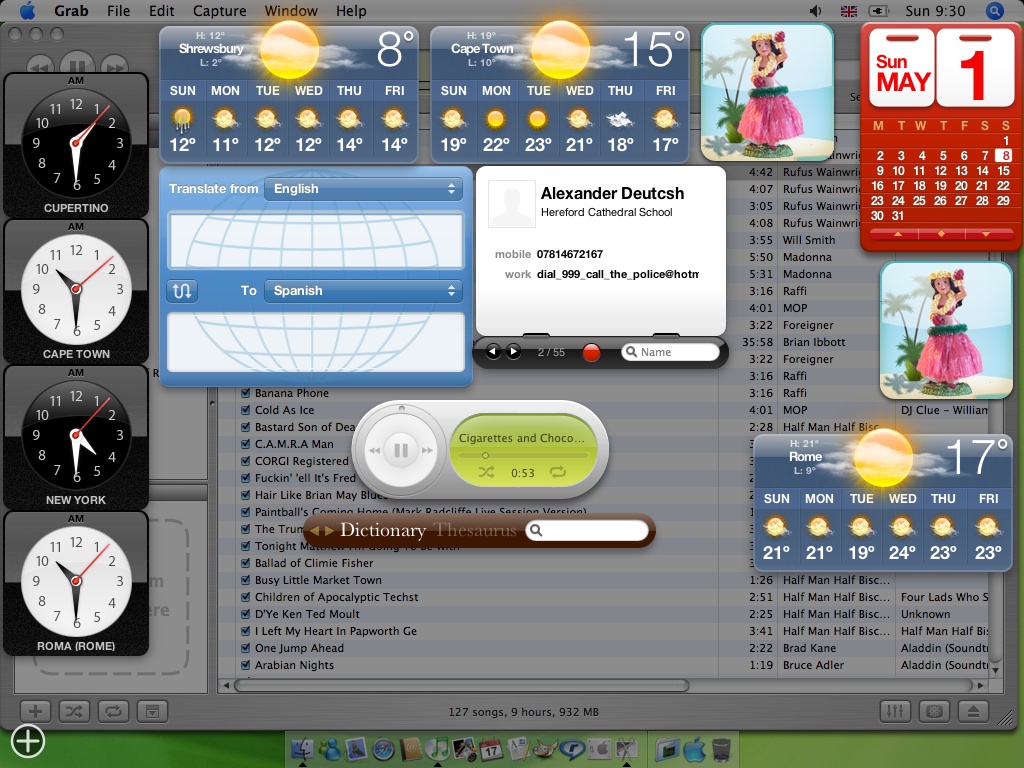Viewport: 1024px width, 768px height.
Task: Toggle repeat in the iTunes widget
Action: pos(557,472)
